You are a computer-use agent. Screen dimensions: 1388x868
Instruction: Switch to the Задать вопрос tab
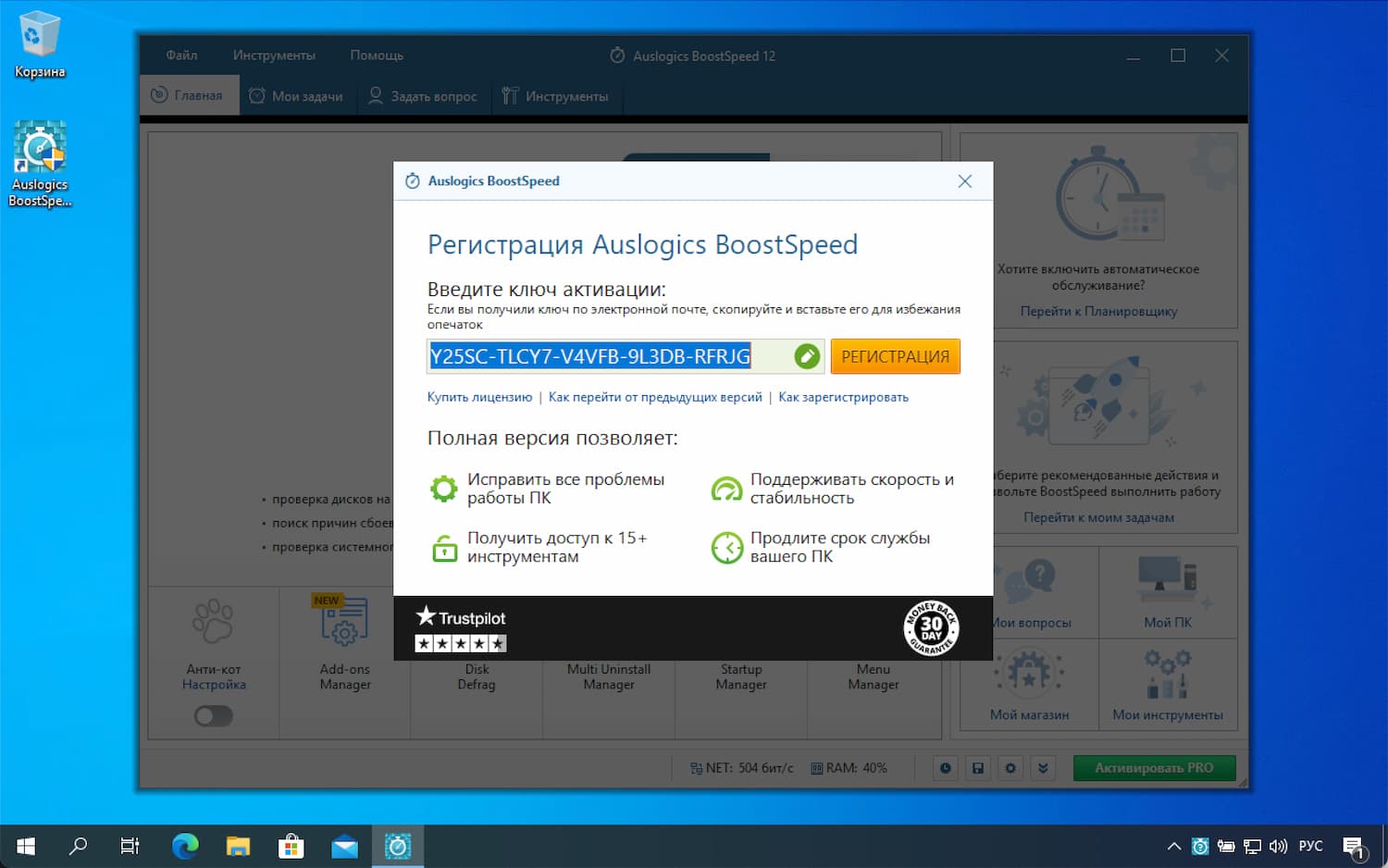coord(423,95)
